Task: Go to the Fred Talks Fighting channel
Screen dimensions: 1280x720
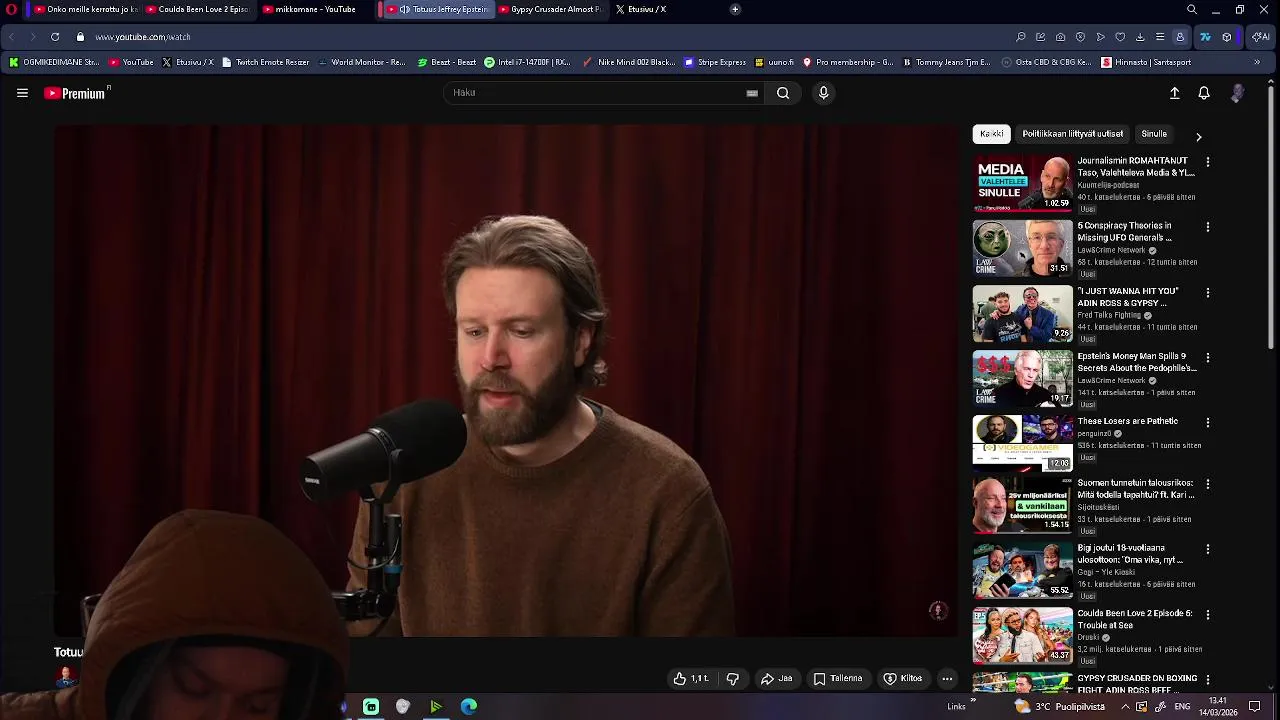Action: pos(1109,315)
